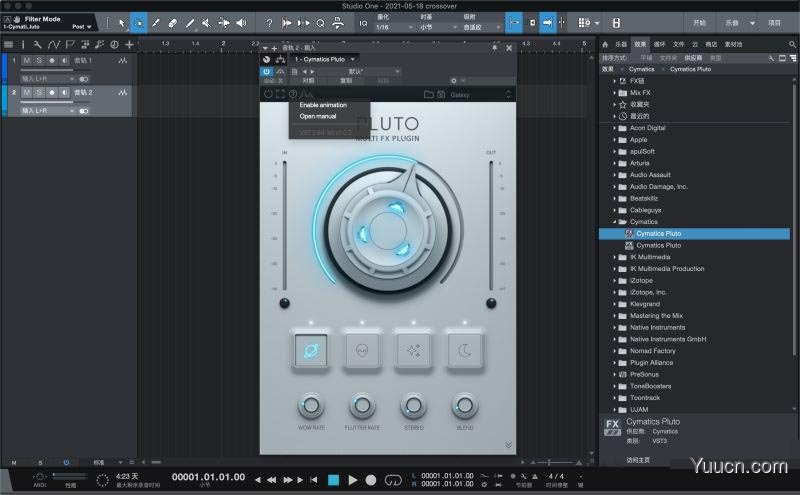Viewport: 800px width, 495px height.
Task: Switch to the 素材池 browser tab
Action: click(733, 44)
